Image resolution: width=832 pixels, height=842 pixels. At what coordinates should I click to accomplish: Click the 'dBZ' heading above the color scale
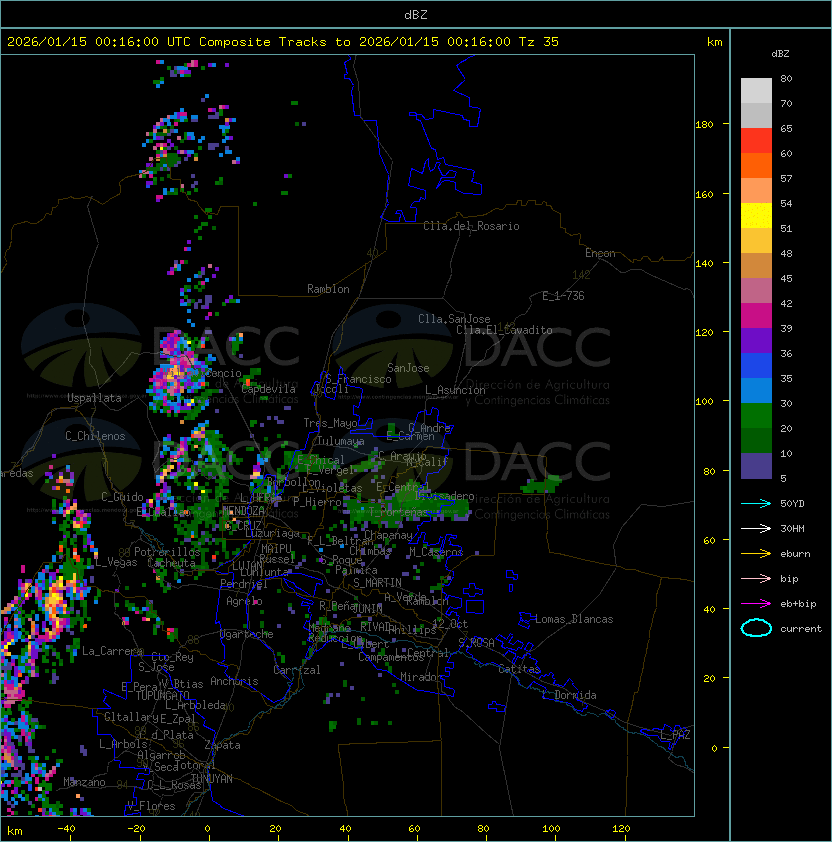pyautogui.click(x=780, y=54)
